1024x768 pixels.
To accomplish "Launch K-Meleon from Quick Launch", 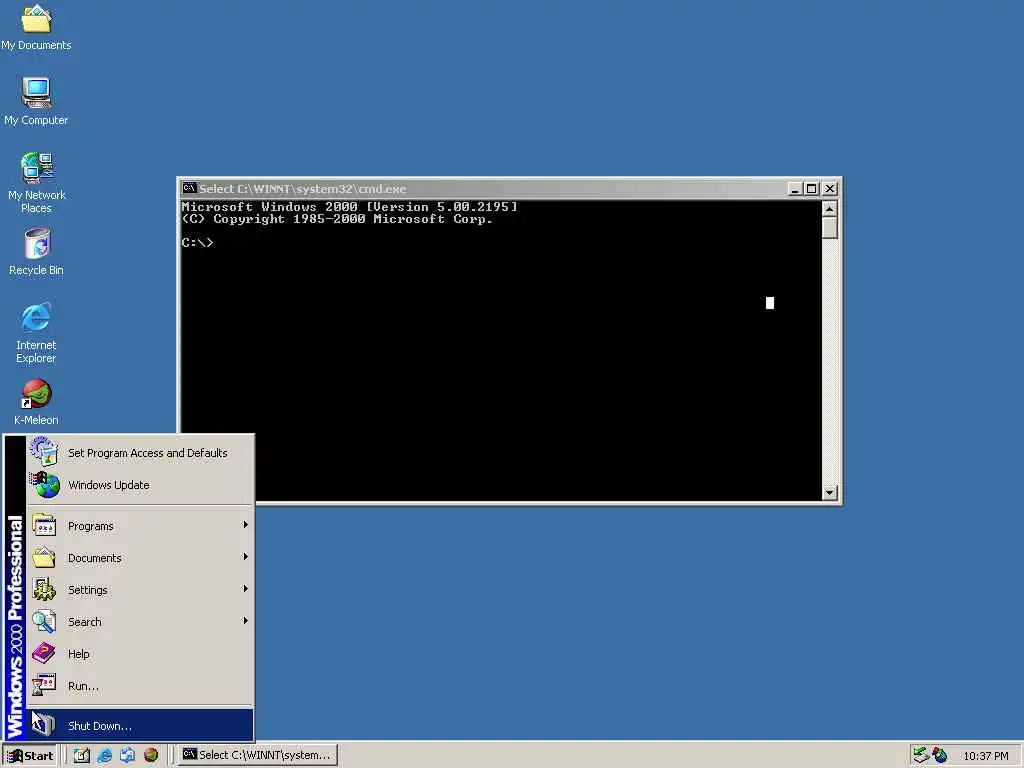I will 151,755.
